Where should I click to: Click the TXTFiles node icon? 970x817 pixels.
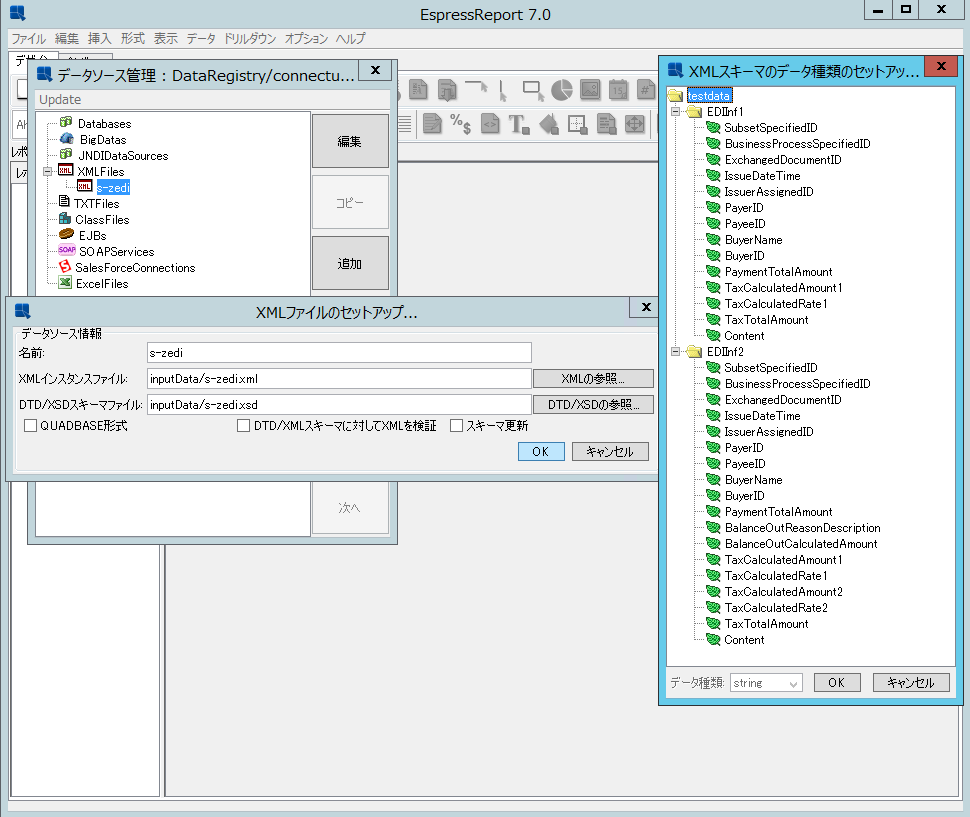[x=64, y=202]
